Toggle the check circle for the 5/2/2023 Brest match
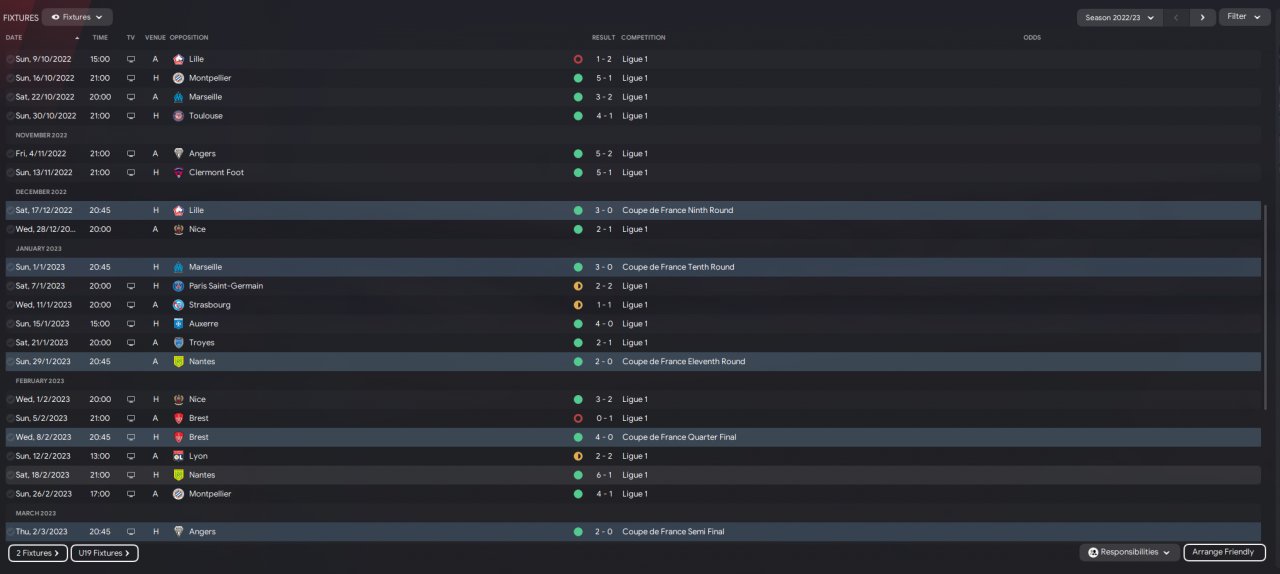Viewport: 1280px width, 574px height. click(10, 418)
